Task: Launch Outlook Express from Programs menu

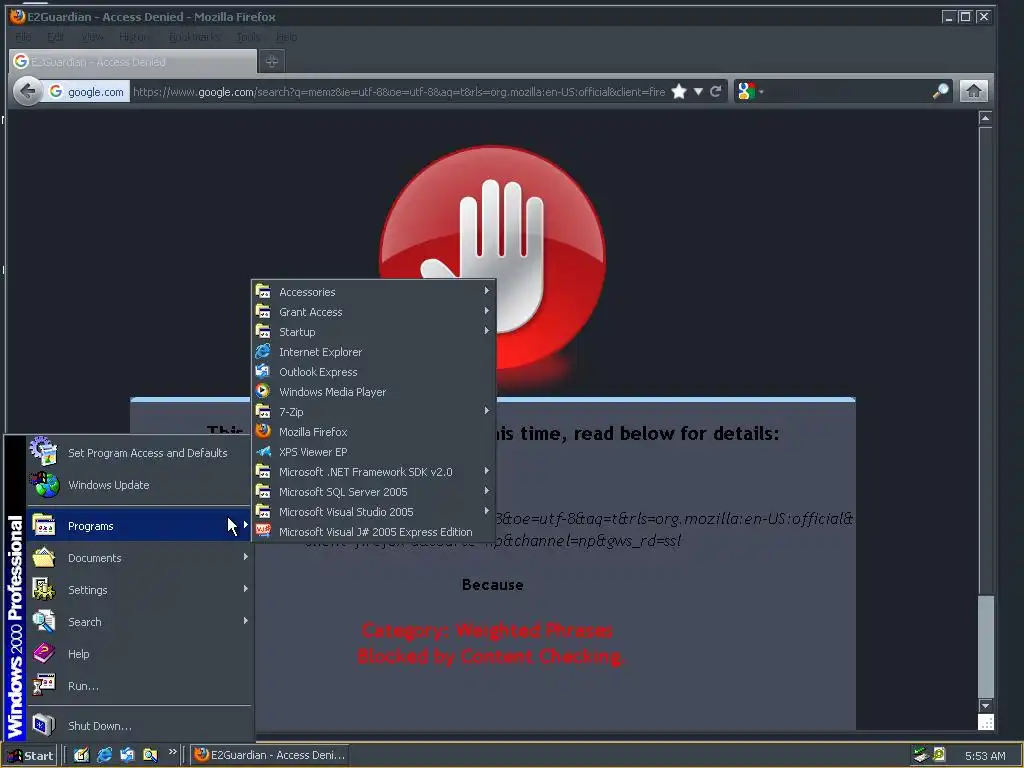Action: pos(374,372)
